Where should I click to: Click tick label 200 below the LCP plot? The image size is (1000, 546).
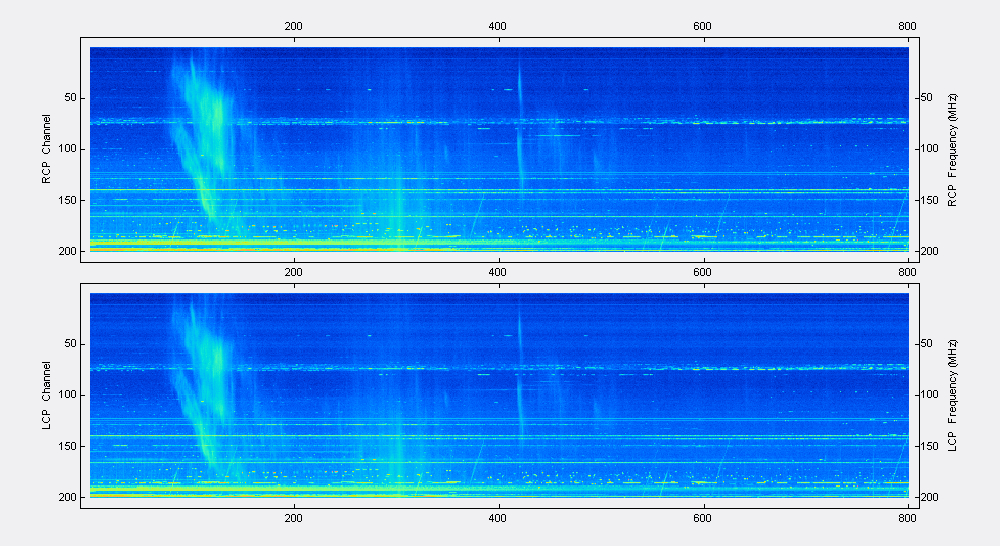click(x=293, y=518)
